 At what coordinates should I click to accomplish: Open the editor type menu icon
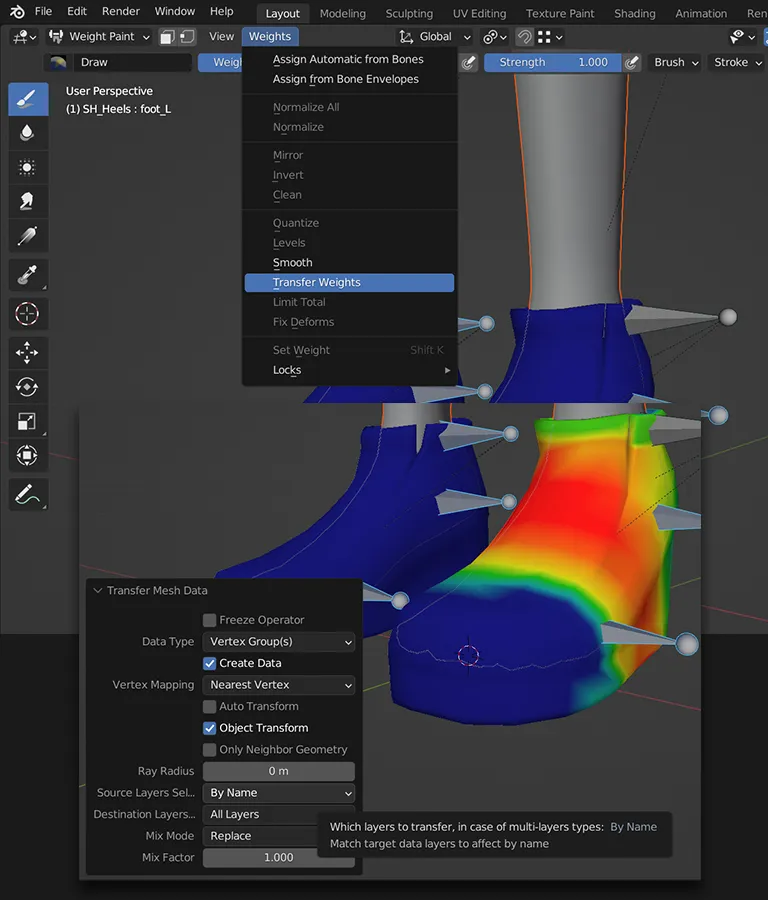coord(24,37)
